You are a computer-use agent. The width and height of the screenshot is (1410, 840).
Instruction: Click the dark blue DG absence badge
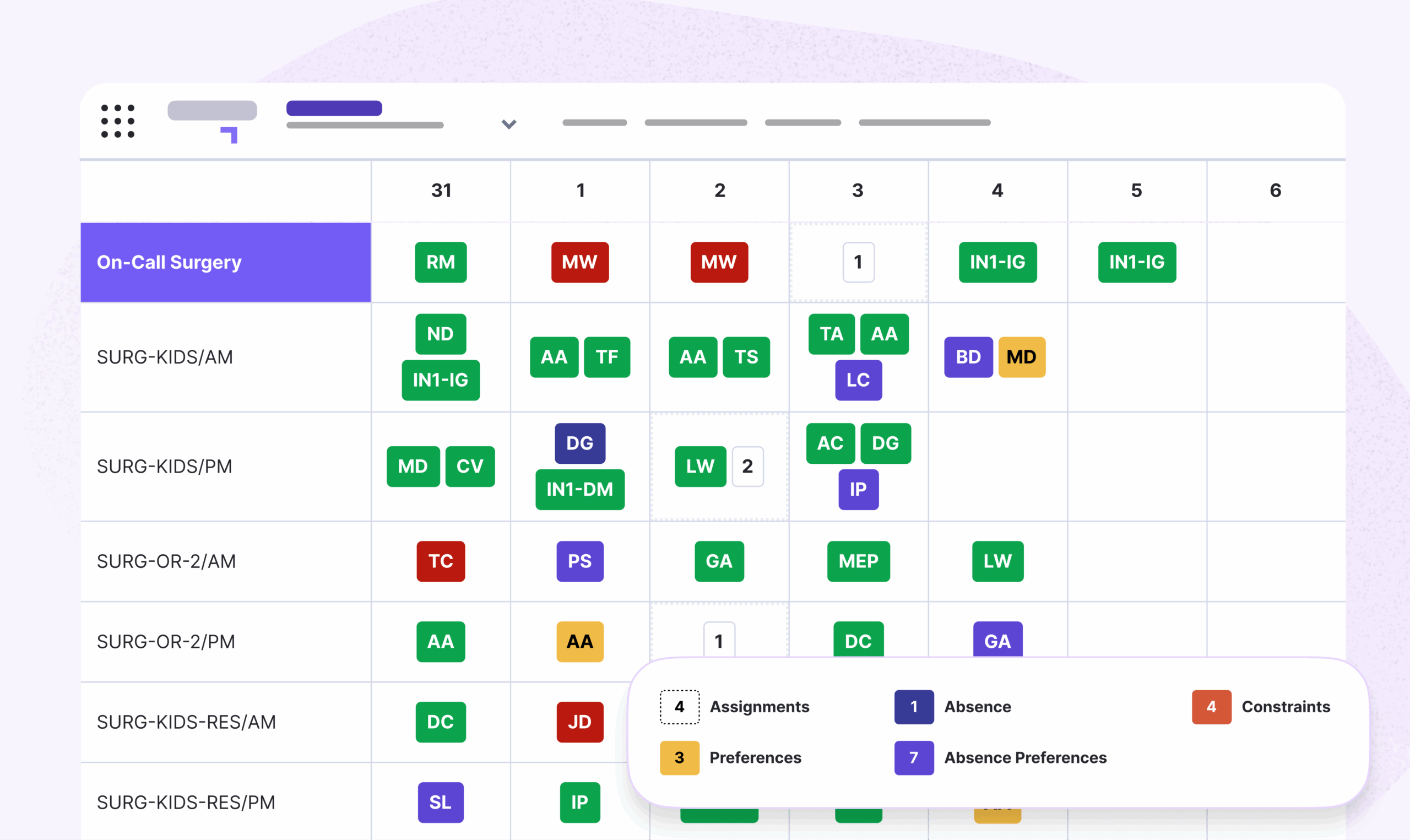[579, 443]
